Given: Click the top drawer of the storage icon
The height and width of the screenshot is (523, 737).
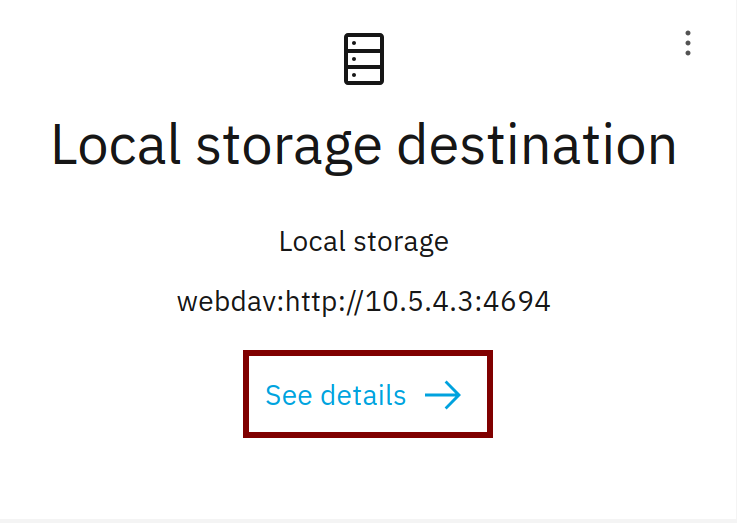Looking at the screenshot, I should (x=364, y=44).
